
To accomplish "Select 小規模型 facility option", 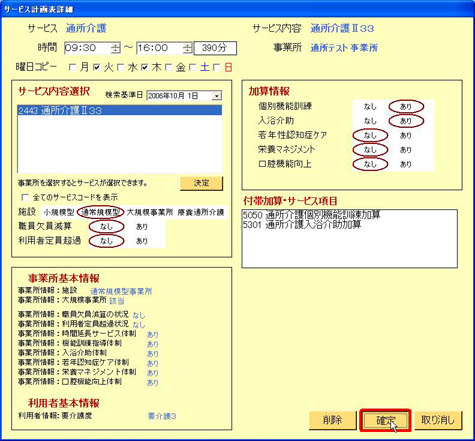I will click(59, 212).
